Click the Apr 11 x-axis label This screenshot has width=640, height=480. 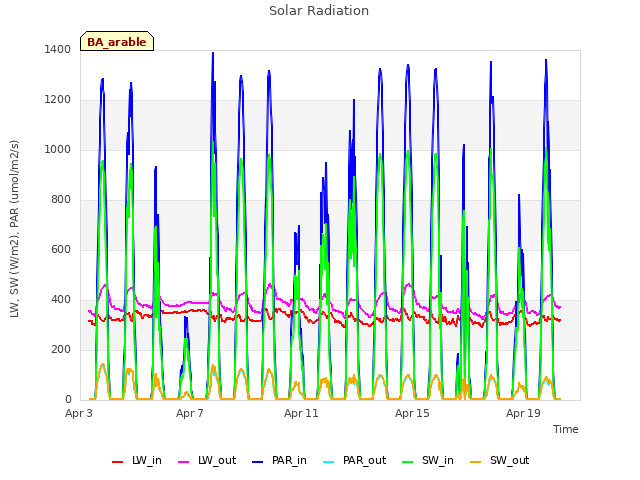click(x=301, y=413)
